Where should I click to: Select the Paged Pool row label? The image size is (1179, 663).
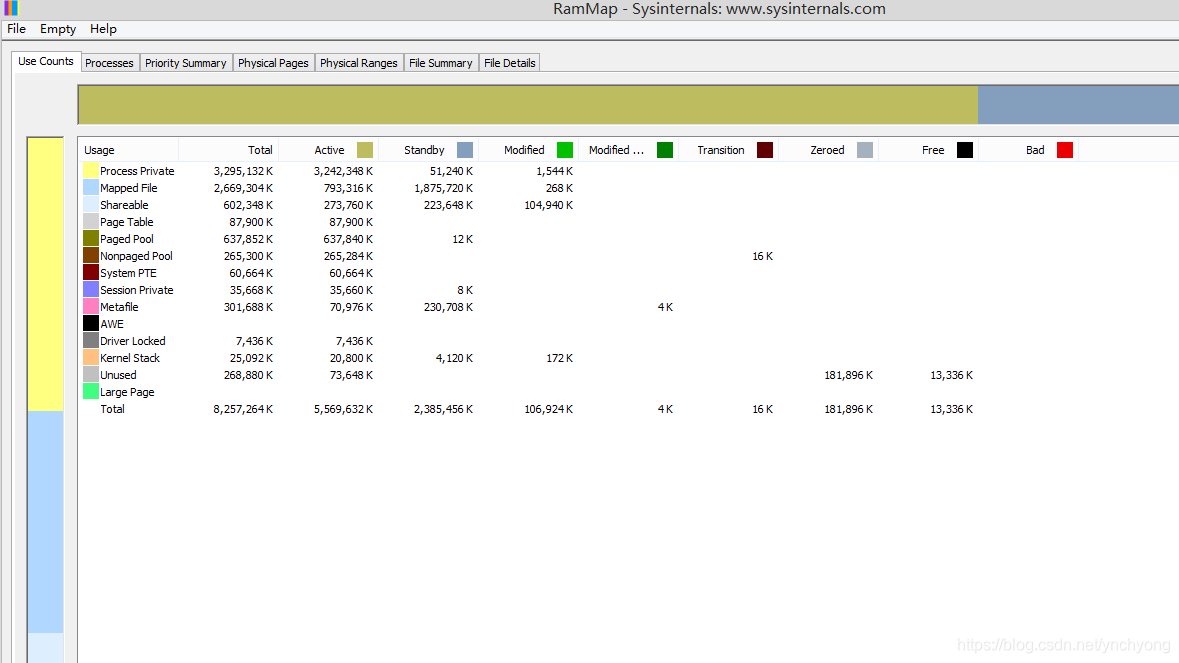point(126,239)
